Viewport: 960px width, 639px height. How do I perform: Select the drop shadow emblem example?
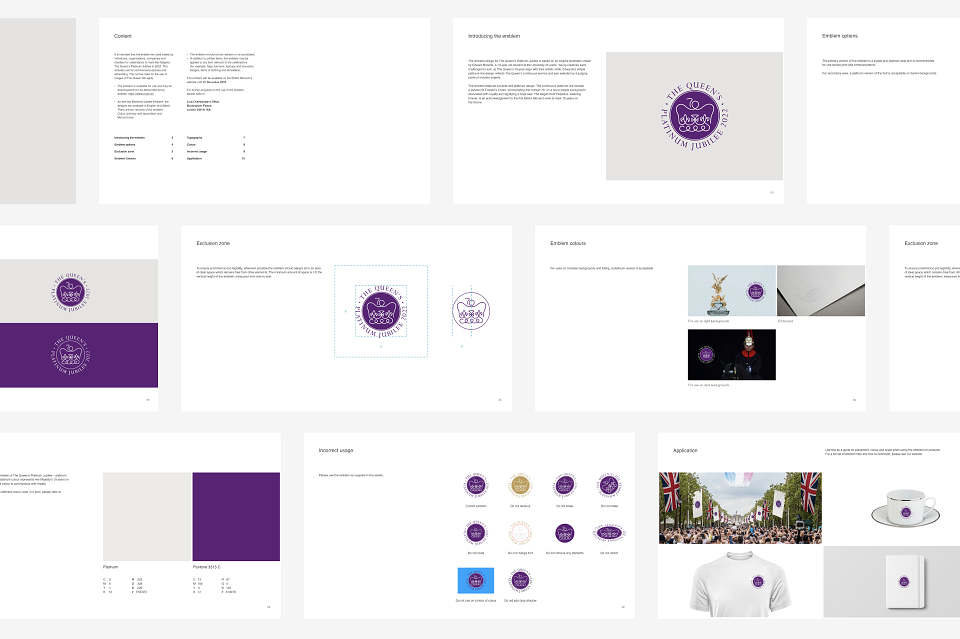click(520, 581)
